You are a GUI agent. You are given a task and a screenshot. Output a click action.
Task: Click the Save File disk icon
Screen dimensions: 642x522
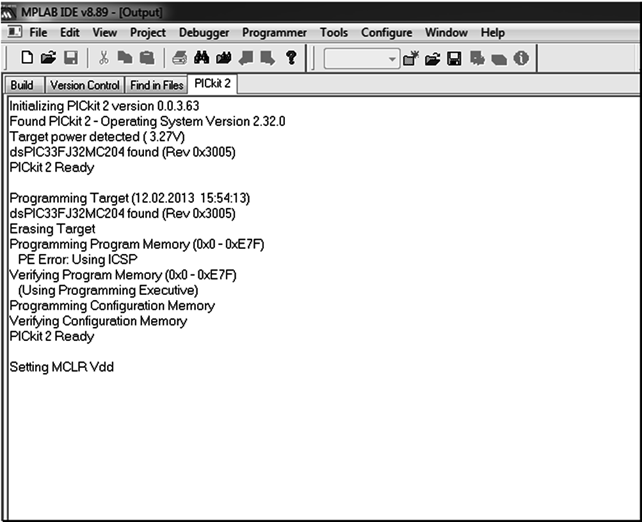[70, 59]
